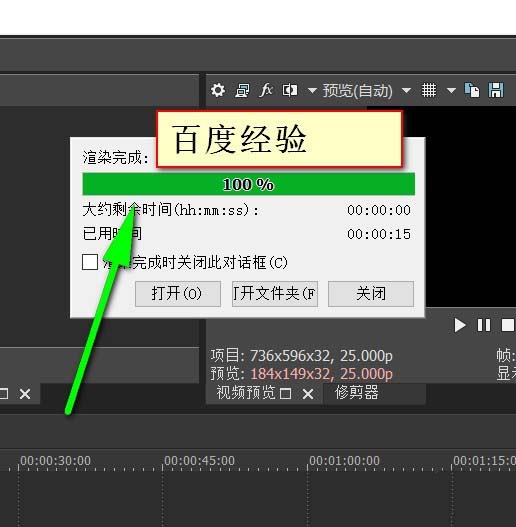
Task: Expand overlays grid dropdown arrow
Action: pyautogui.click(x=451, y=90)
